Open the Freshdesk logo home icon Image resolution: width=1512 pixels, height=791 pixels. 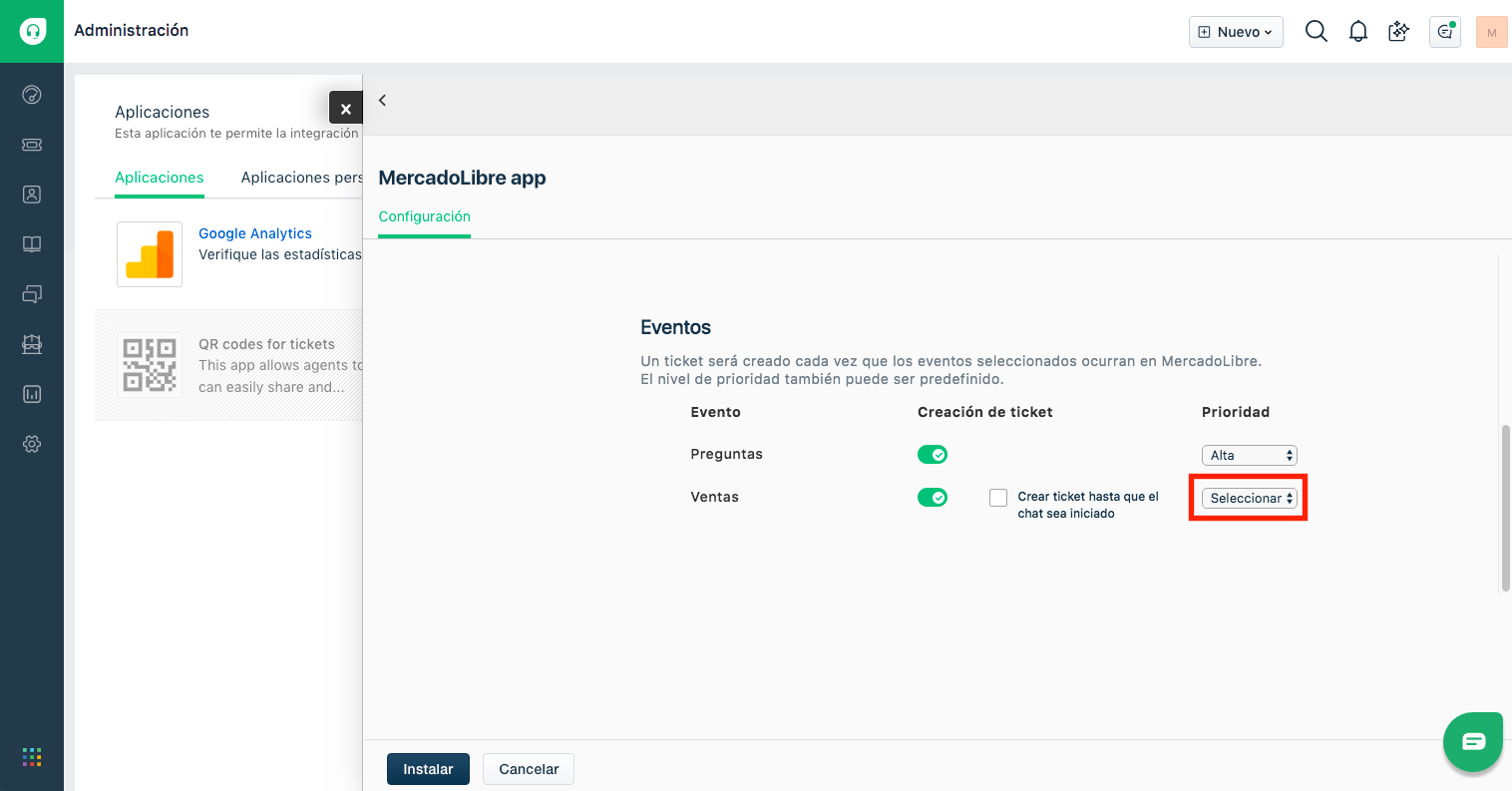click(32, 31)
